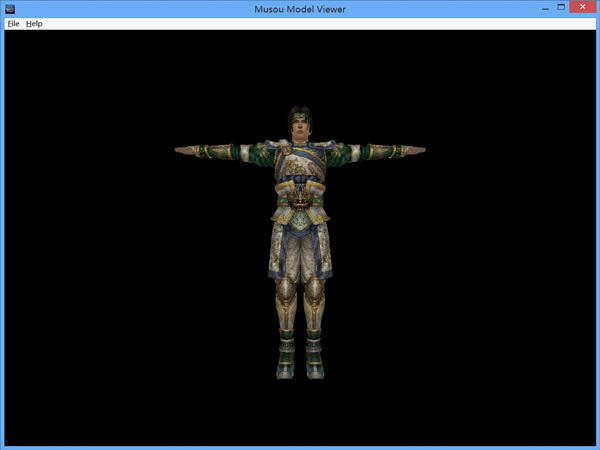Click the golden belt buckle on the model

coord(300,204)
